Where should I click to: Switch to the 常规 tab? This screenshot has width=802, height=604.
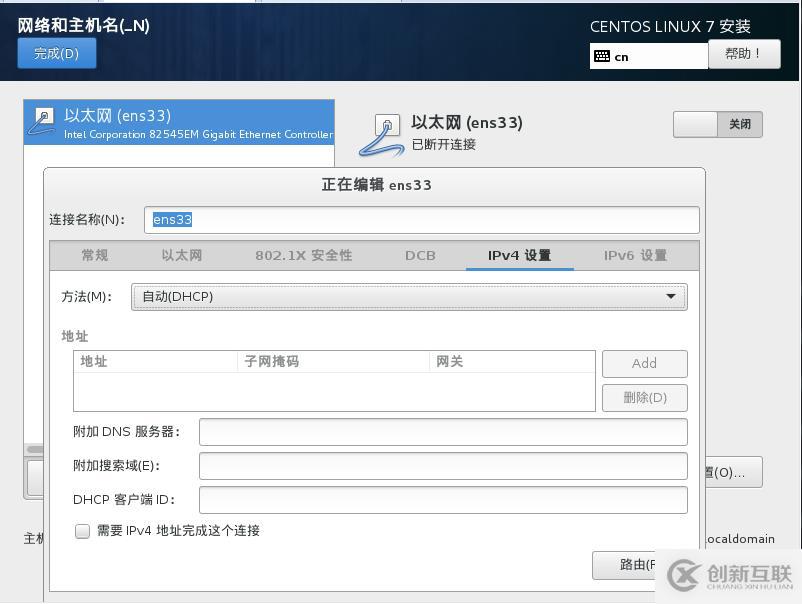pos(94,255)
